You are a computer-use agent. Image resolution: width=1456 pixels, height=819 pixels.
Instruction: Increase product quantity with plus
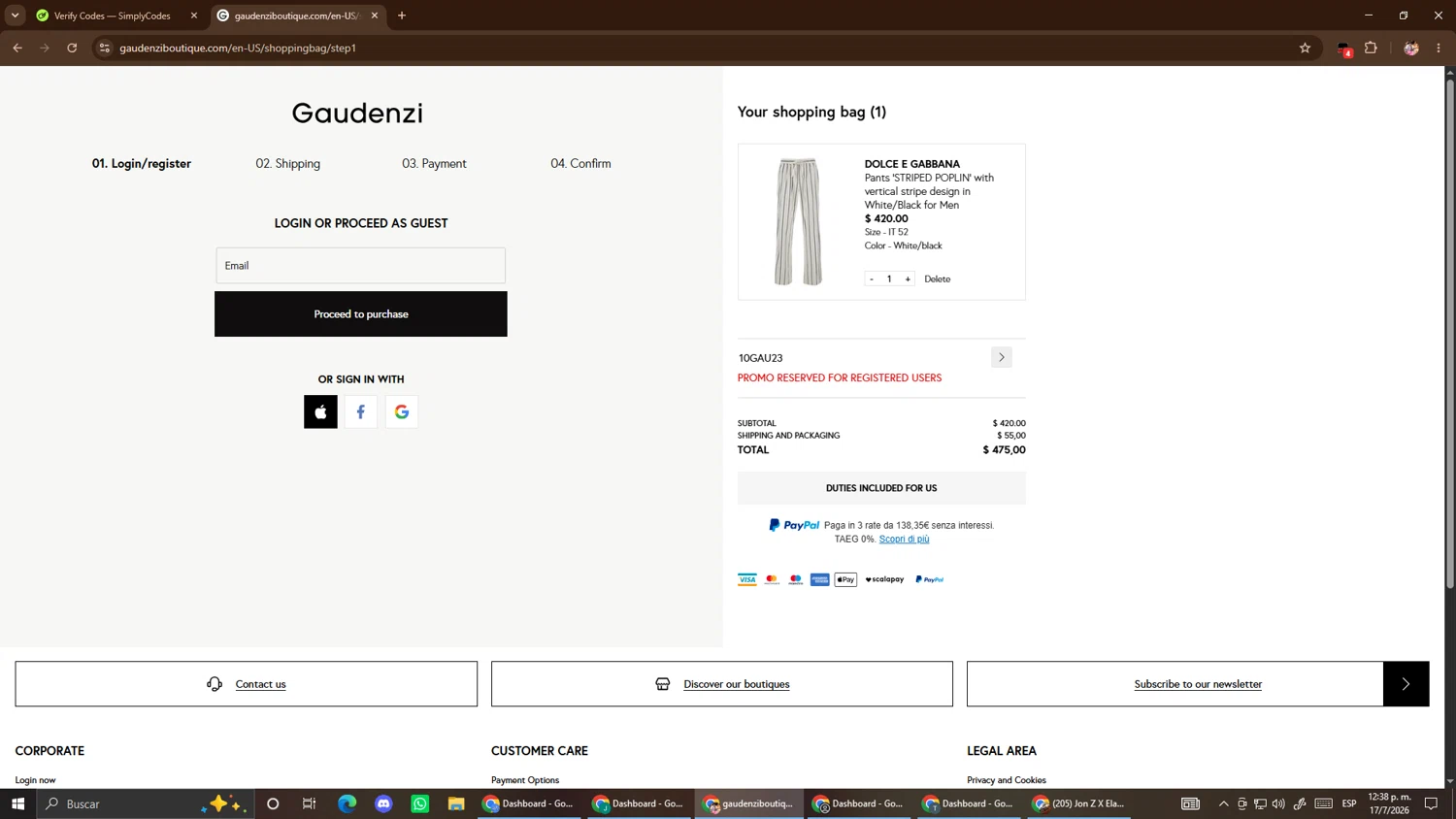click(x=908, y=278)
